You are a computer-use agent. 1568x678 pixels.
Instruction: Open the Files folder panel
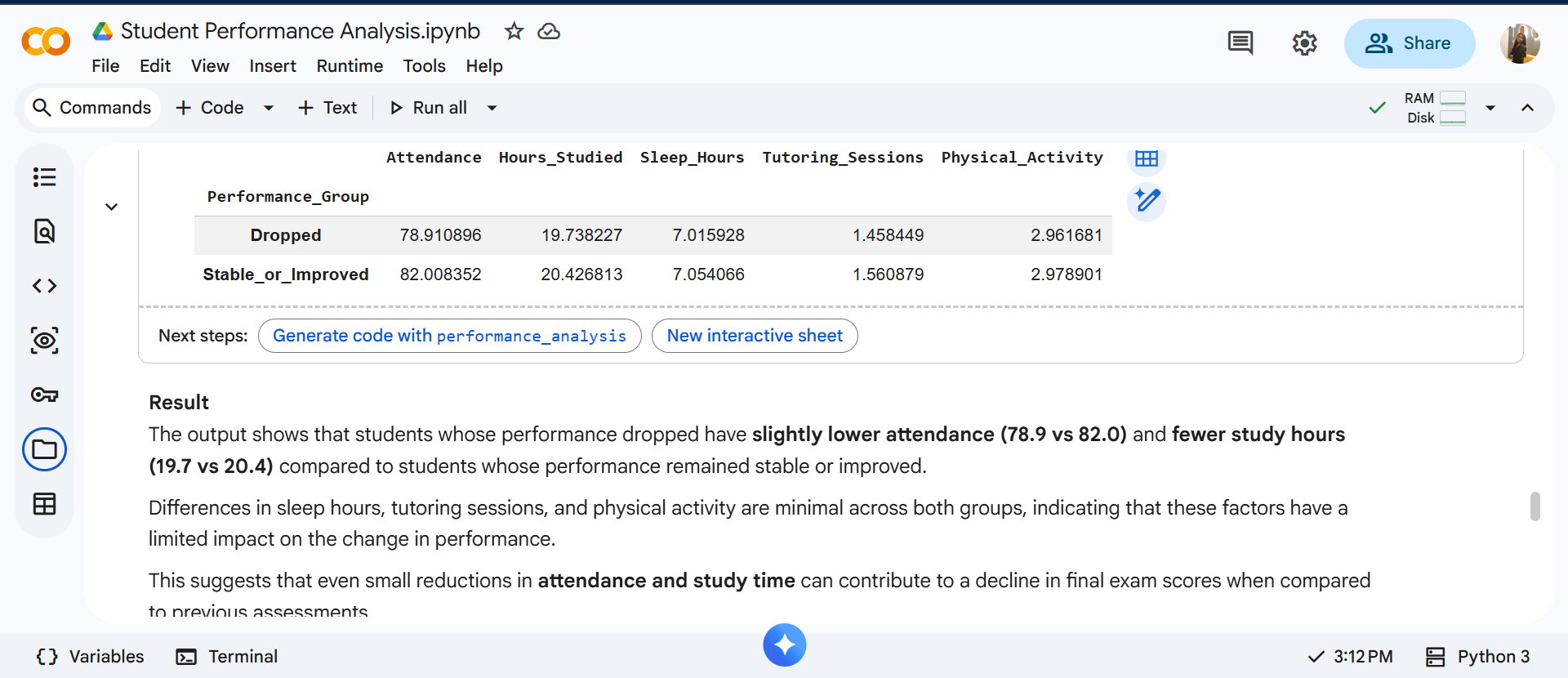click(x=44, y=449)
